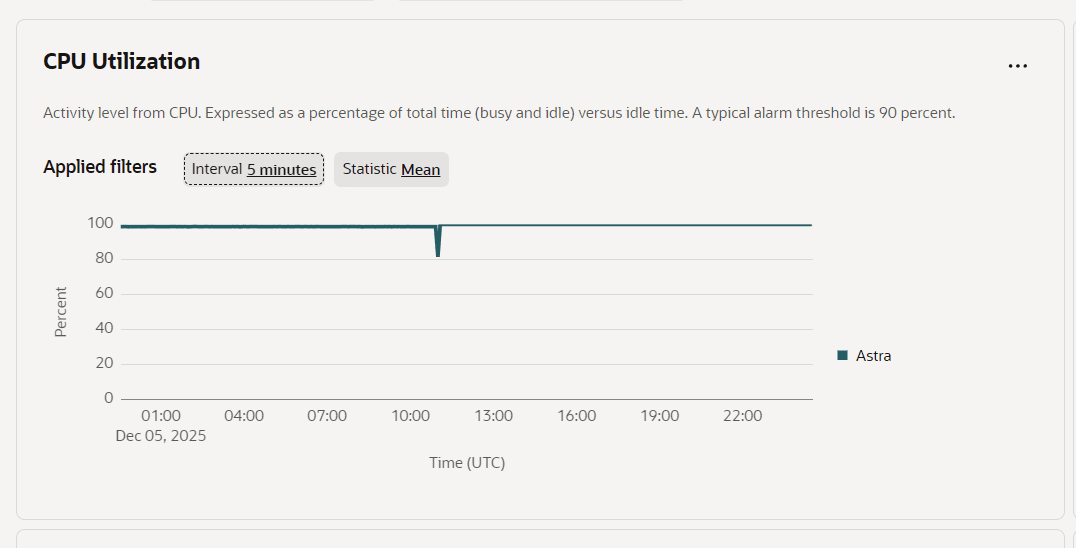This screenshot has height=548, width=1076.
Task: Toggle the Astra series legend label
Action: click(873, 355)
